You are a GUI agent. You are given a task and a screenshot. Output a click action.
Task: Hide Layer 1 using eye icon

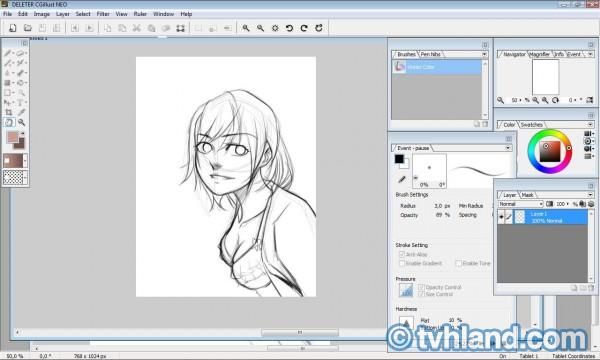click(x=501, y=217)
